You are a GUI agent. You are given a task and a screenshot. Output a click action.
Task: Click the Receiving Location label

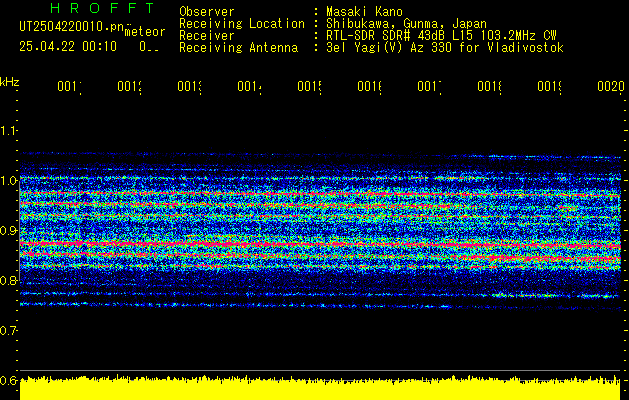coord(242,24)
